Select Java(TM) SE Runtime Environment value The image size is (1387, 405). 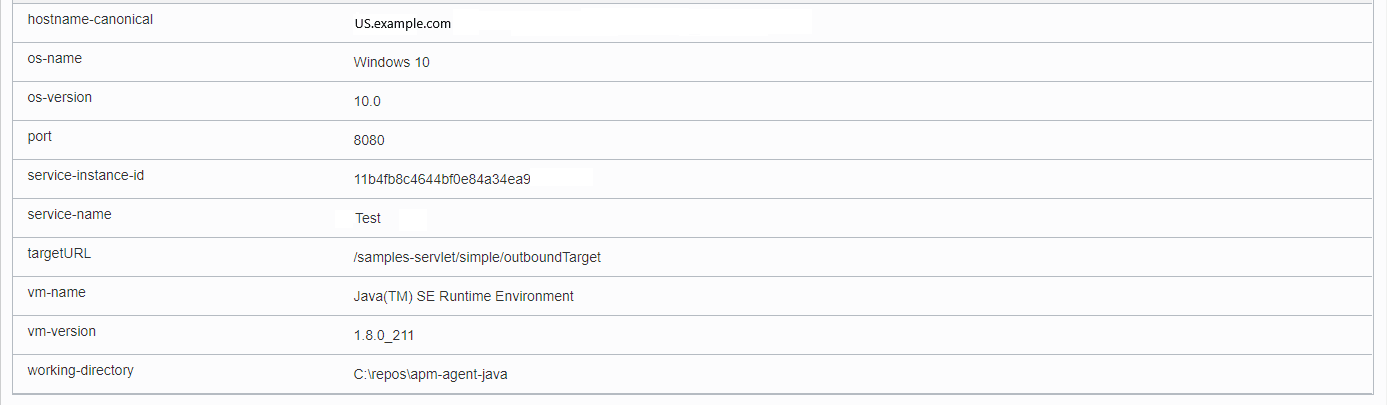(x=463, y=296)
